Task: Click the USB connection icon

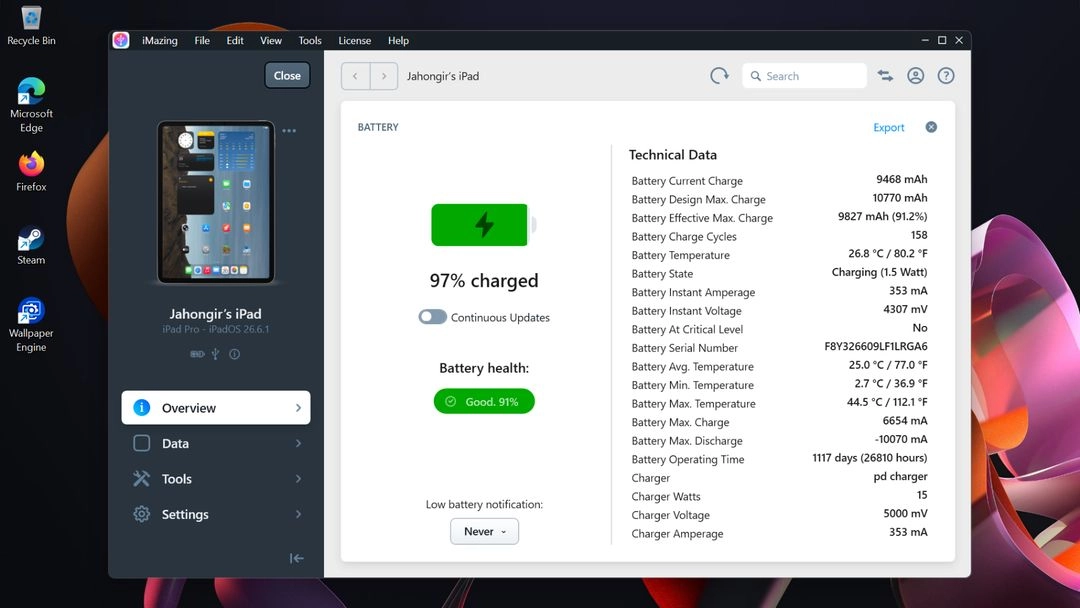Action: pos(216,354)
